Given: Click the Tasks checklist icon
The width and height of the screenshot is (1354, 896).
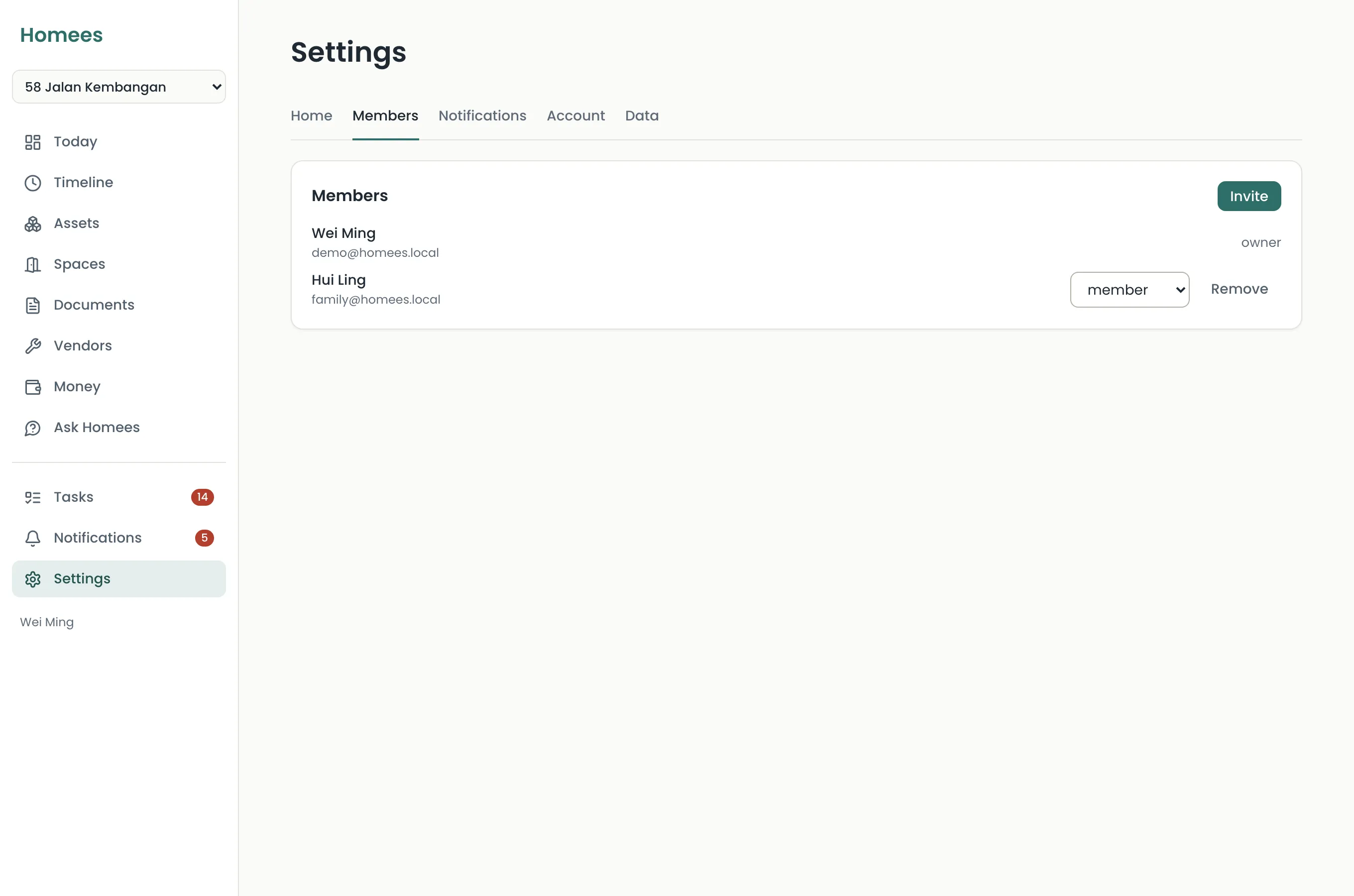Looking at the screenshot, I should [32, 498].
